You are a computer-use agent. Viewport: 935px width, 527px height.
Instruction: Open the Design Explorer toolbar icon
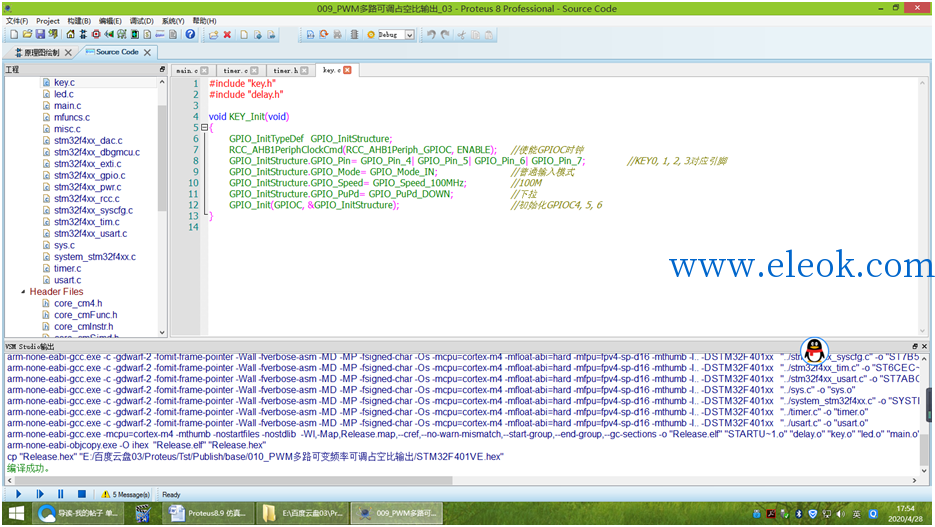[x=135, y=35]
